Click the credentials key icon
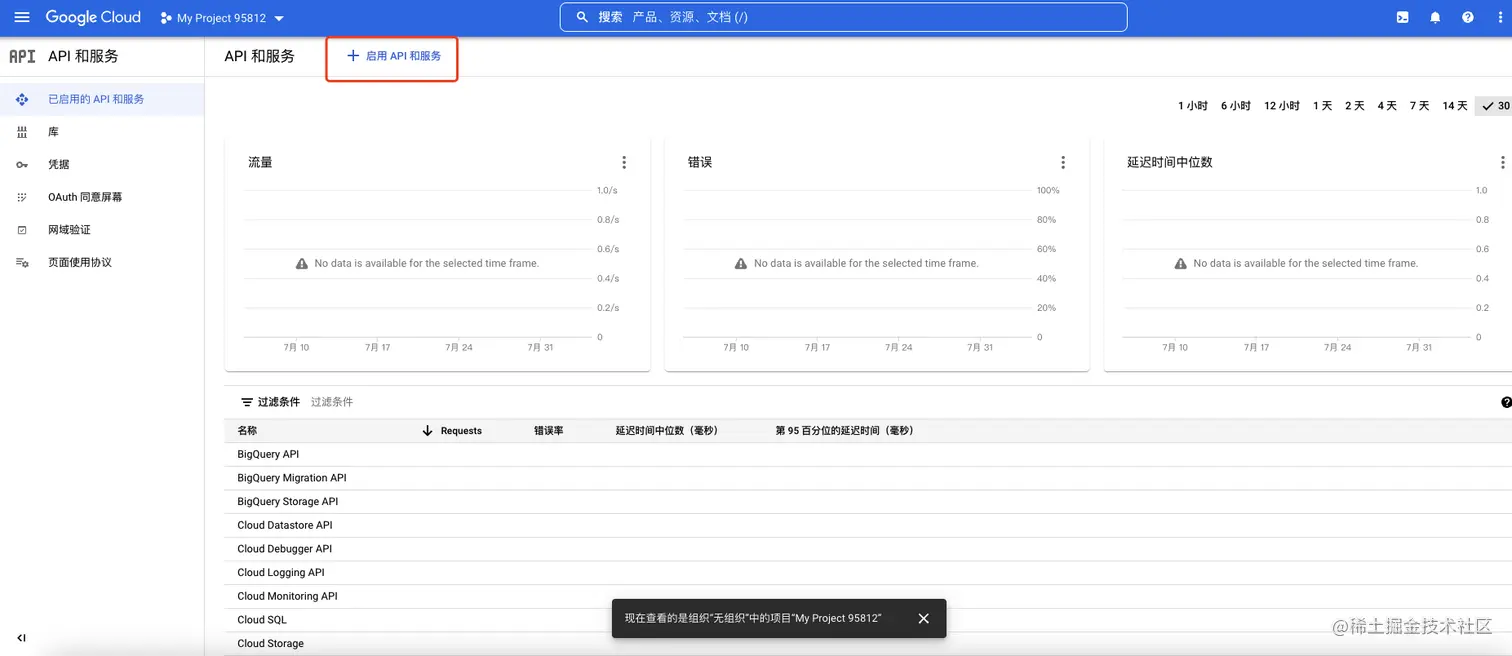This screenshot has width=1512, height=656. tap(22, 164)
